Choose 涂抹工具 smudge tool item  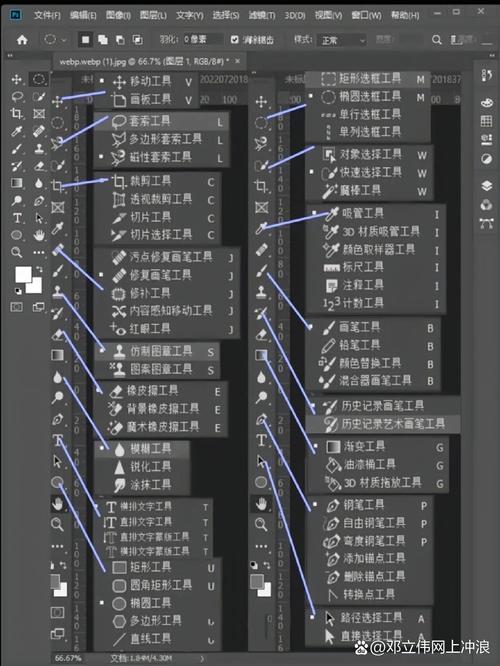pyautogui.click(x=141, y=485)
